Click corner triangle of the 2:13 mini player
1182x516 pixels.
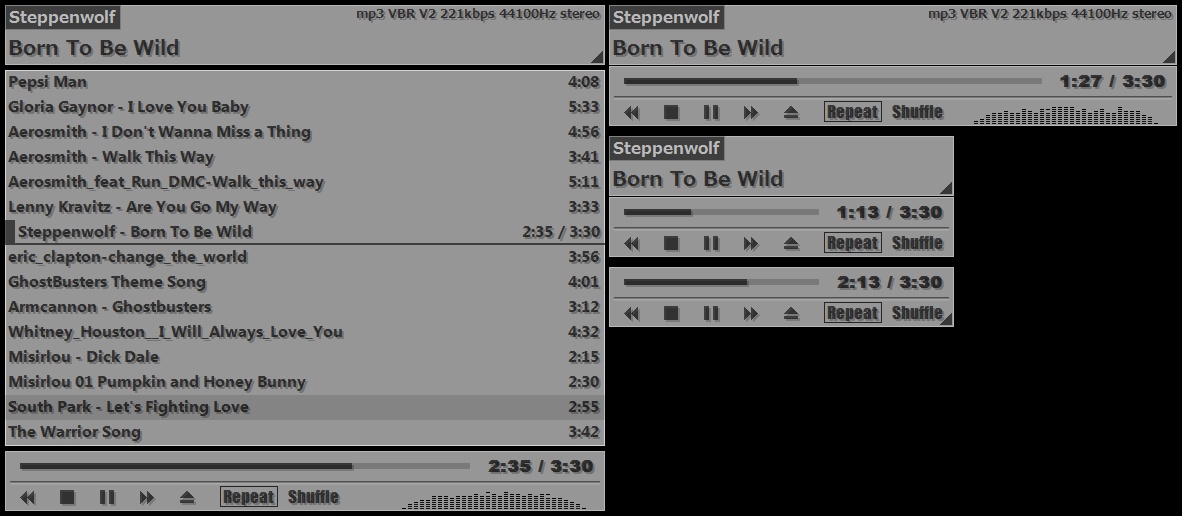coord(947,319)
